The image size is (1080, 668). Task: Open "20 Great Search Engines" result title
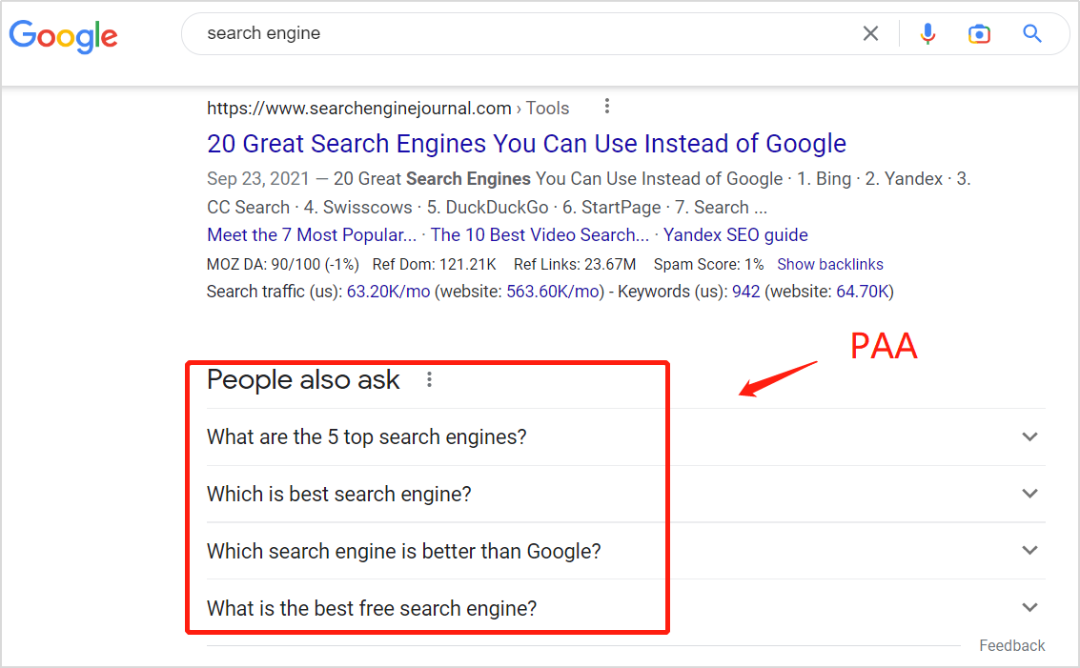(526, 144)
